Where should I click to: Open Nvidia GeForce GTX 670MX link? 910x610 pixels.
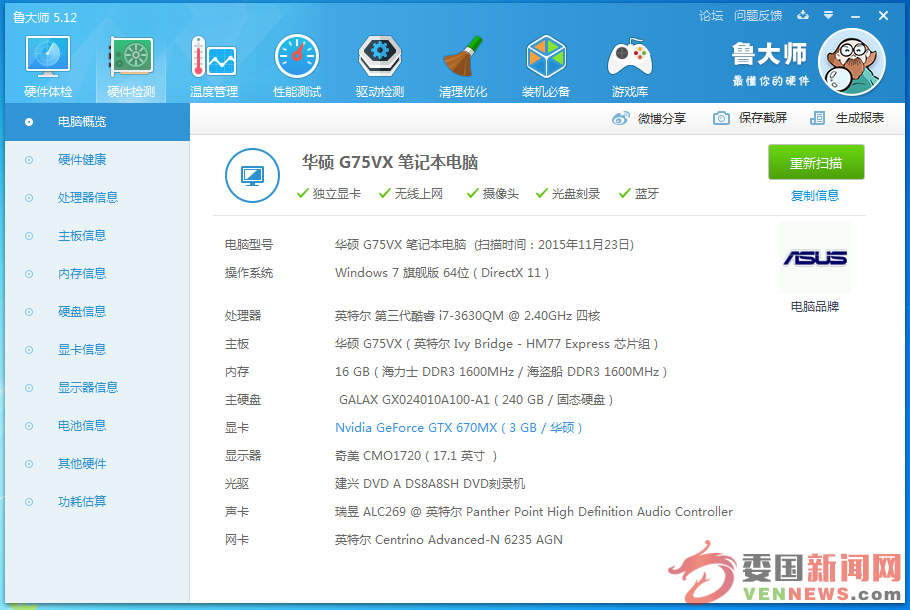pyautogui.click(x=458, y=428)
